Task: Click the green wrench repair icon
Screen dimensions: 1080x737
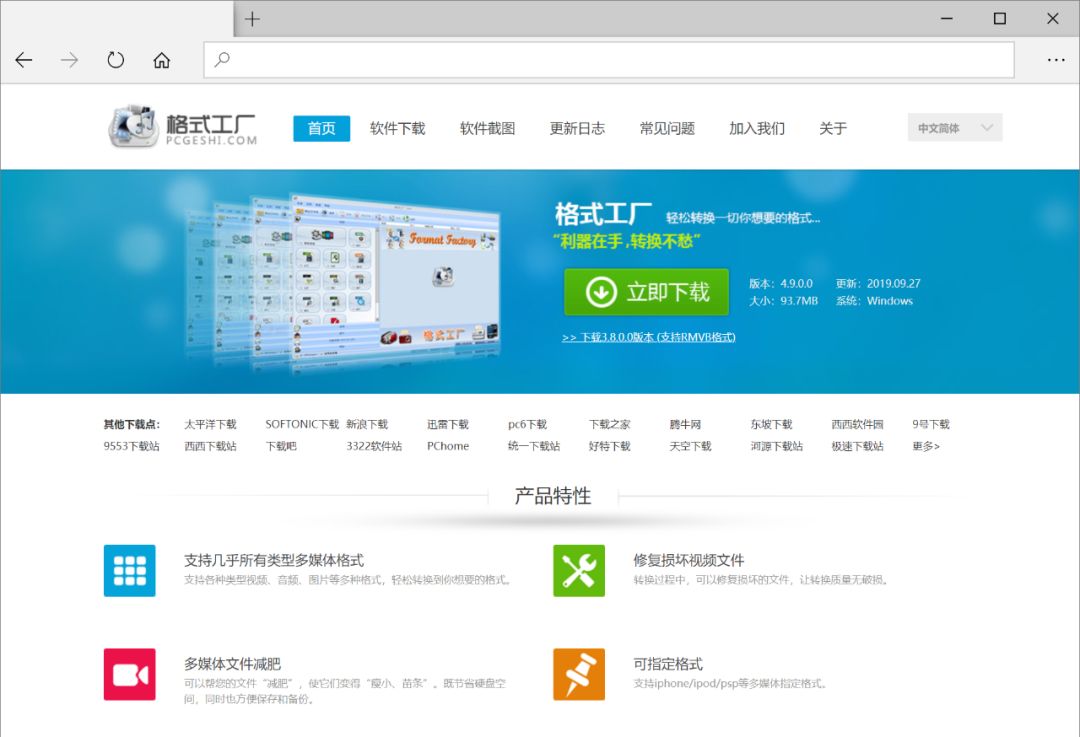Action: tap(579, 570)
